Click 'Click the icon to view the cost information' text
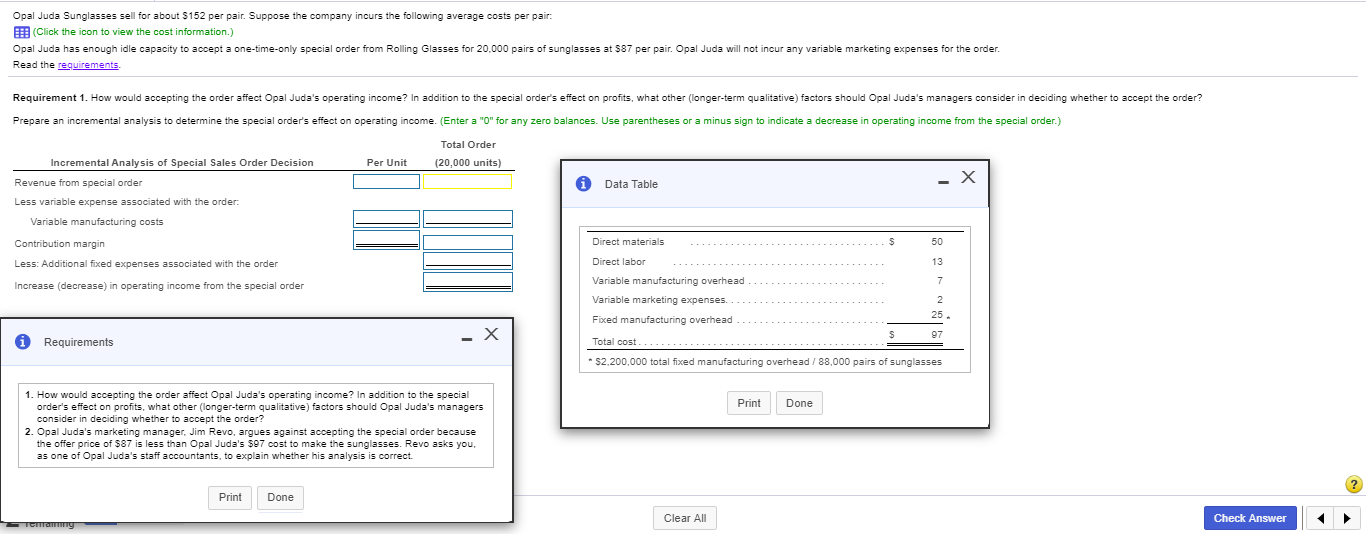 tap(133, 32)
